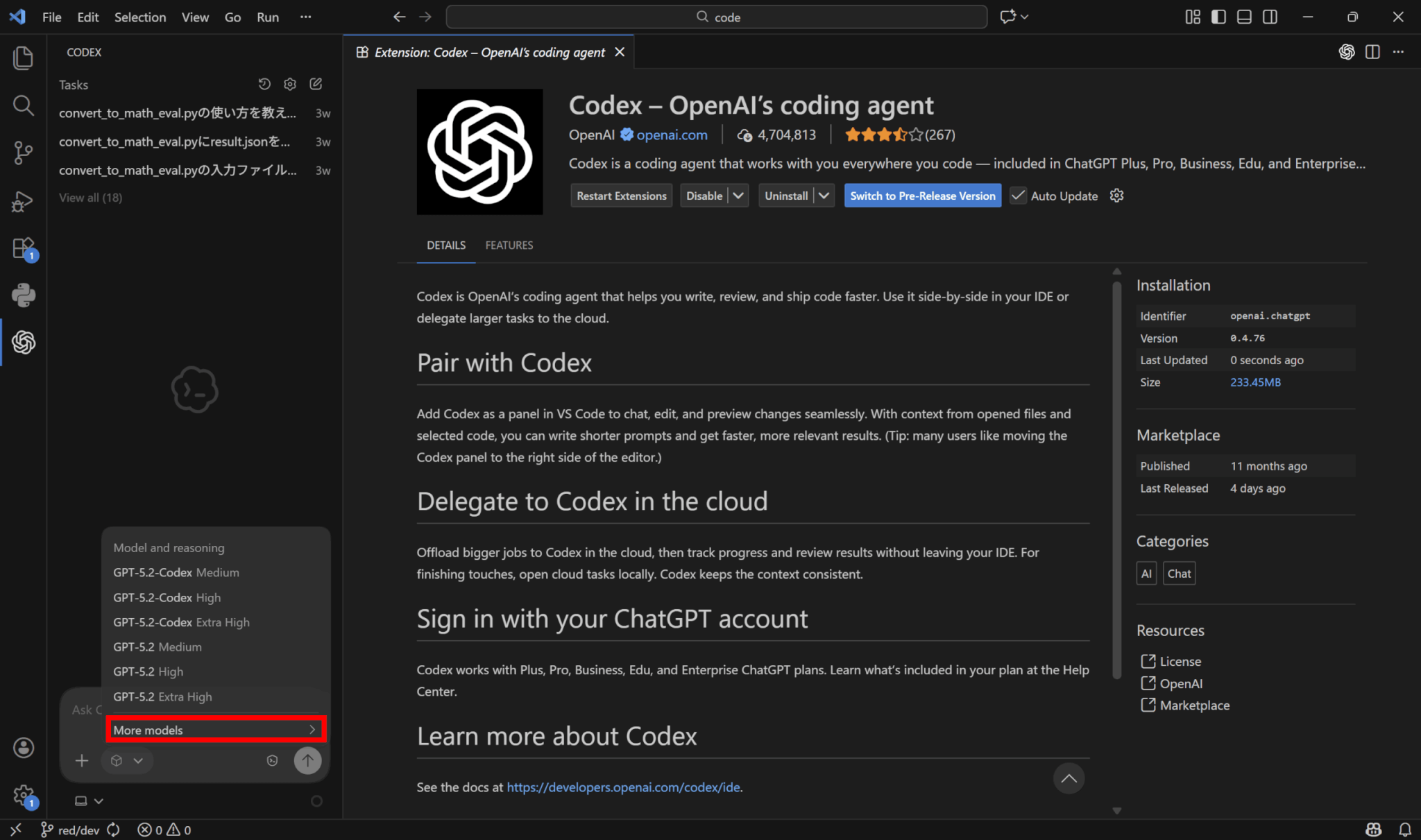Toggle the bottom panel layout button
This screenshot has height=840, width=1421.
[x=1244, y=17]
